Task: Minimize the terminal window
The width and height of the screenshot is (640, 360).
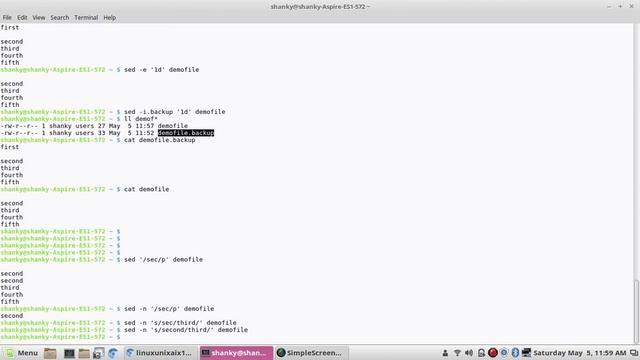Action: [x=609, y=7]
